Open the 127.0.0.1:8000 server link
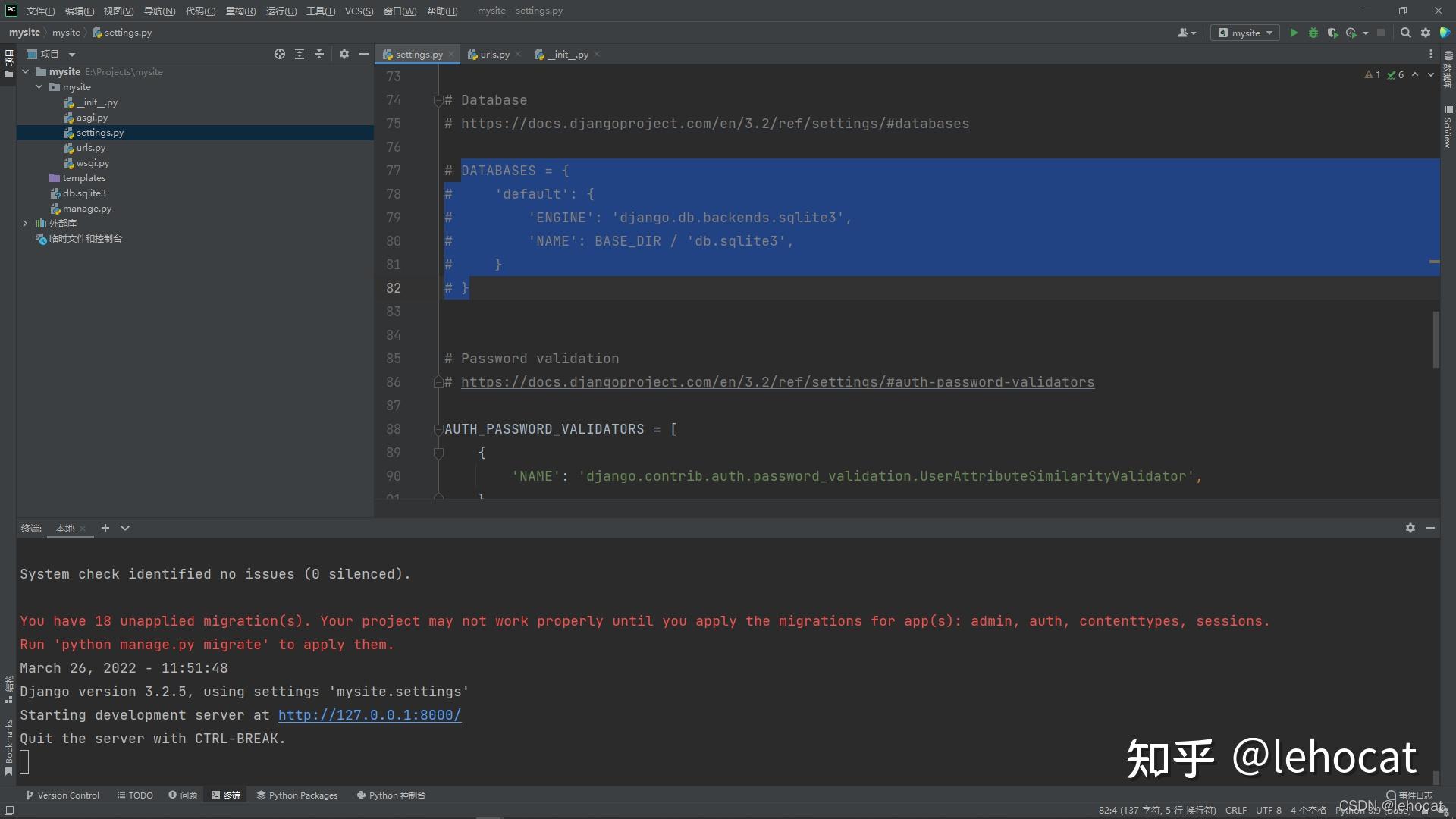The height and width of the screenshot is (819, 1456). (x=369, y=715)
